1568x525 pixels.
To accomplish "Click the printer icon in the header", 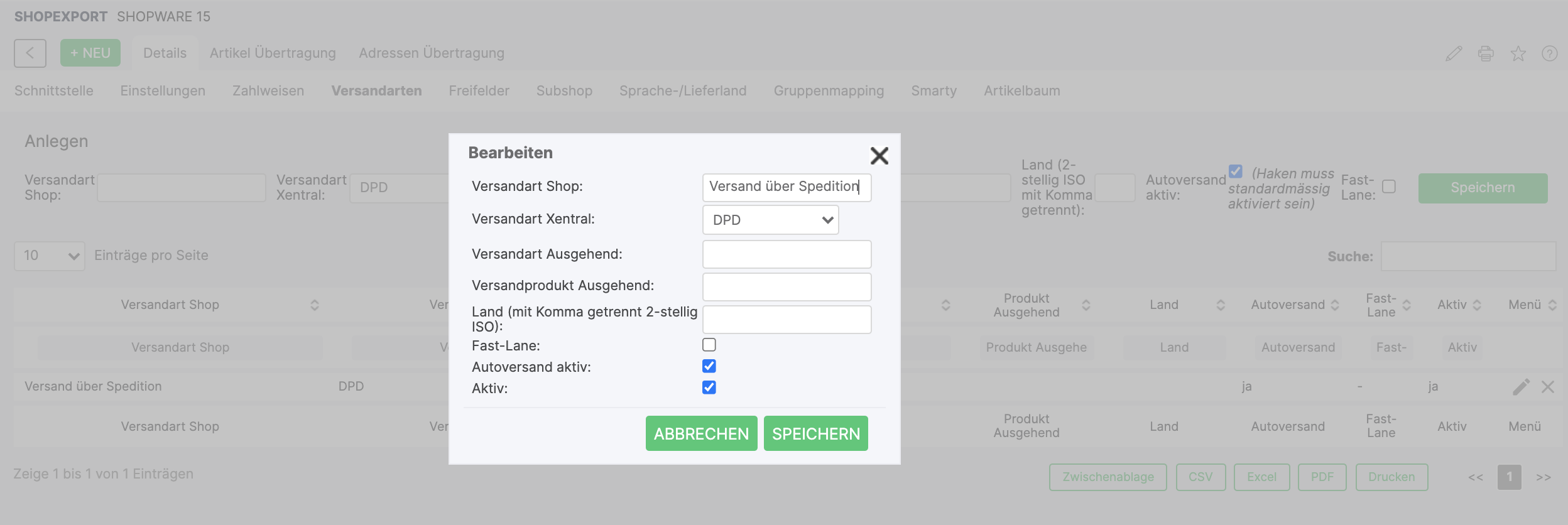I will [x=1486, y=54].
